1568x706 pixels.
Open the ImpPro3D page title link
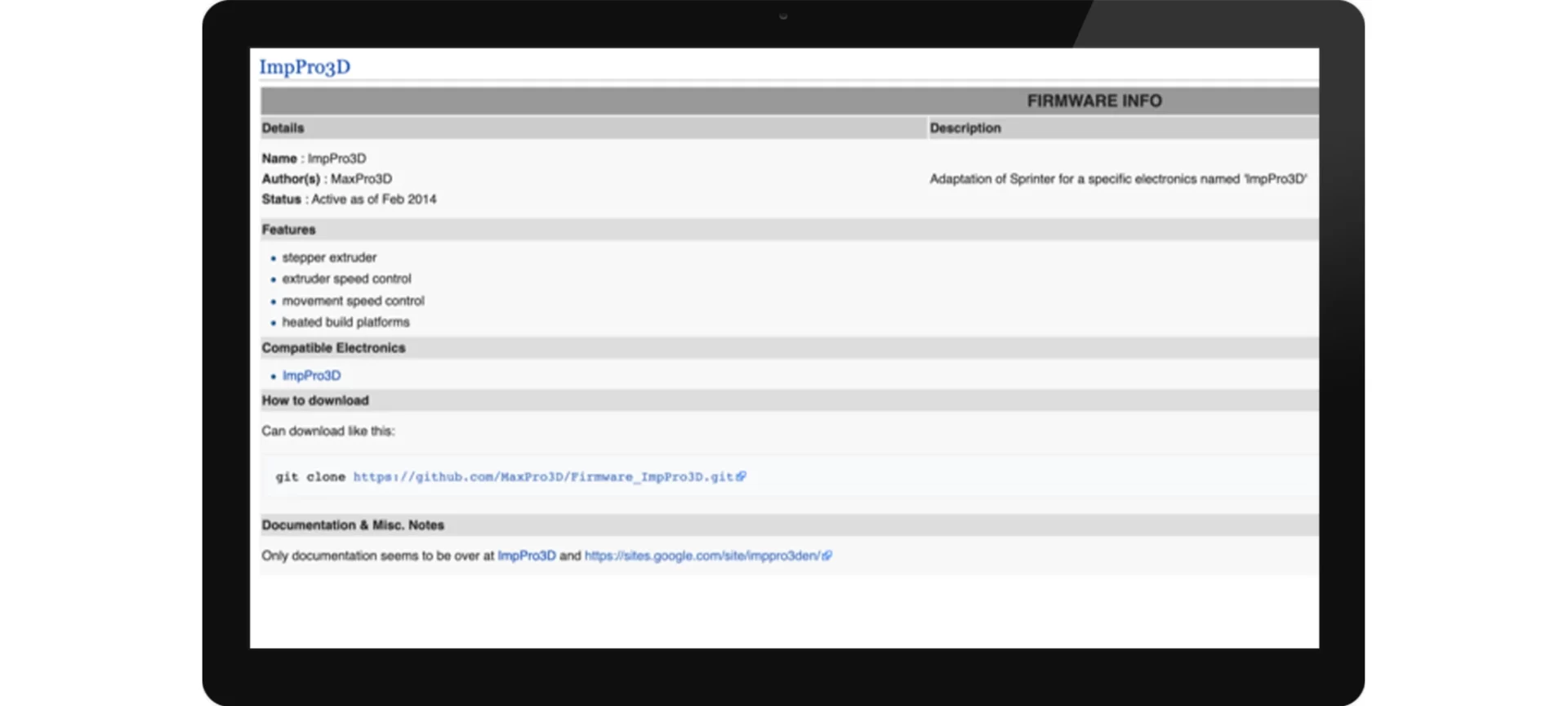(x=305, y=67)
